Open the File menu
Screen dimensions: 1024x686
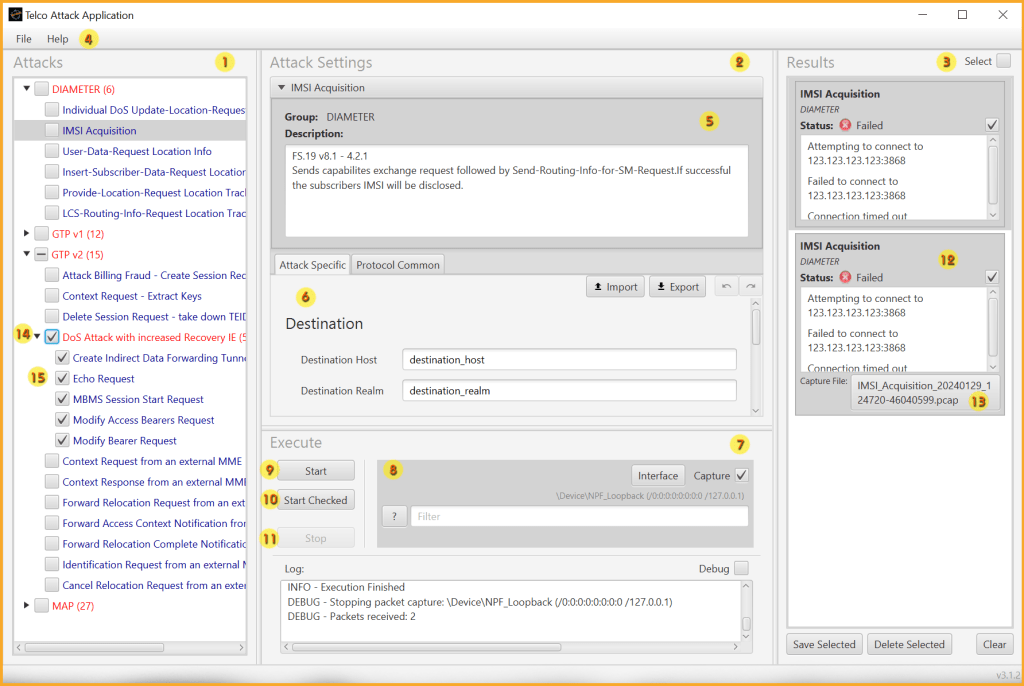[24, 39]
